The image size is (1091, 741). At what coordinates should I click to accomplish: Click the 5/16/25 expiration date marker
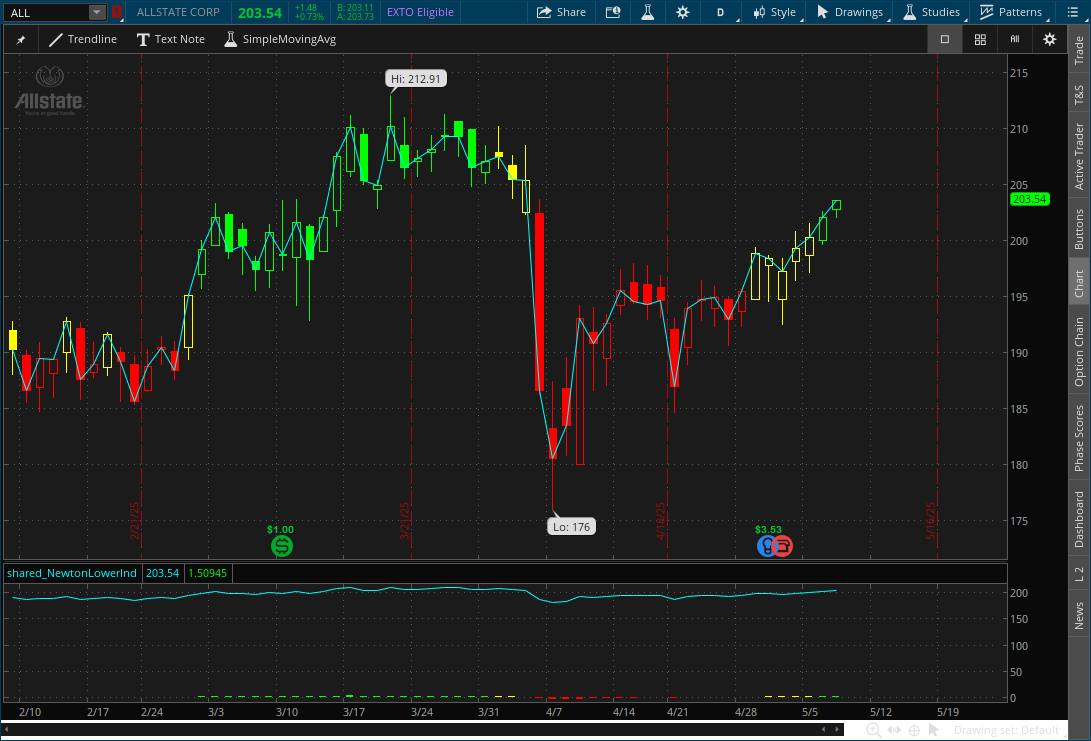[x=931, y=520]
